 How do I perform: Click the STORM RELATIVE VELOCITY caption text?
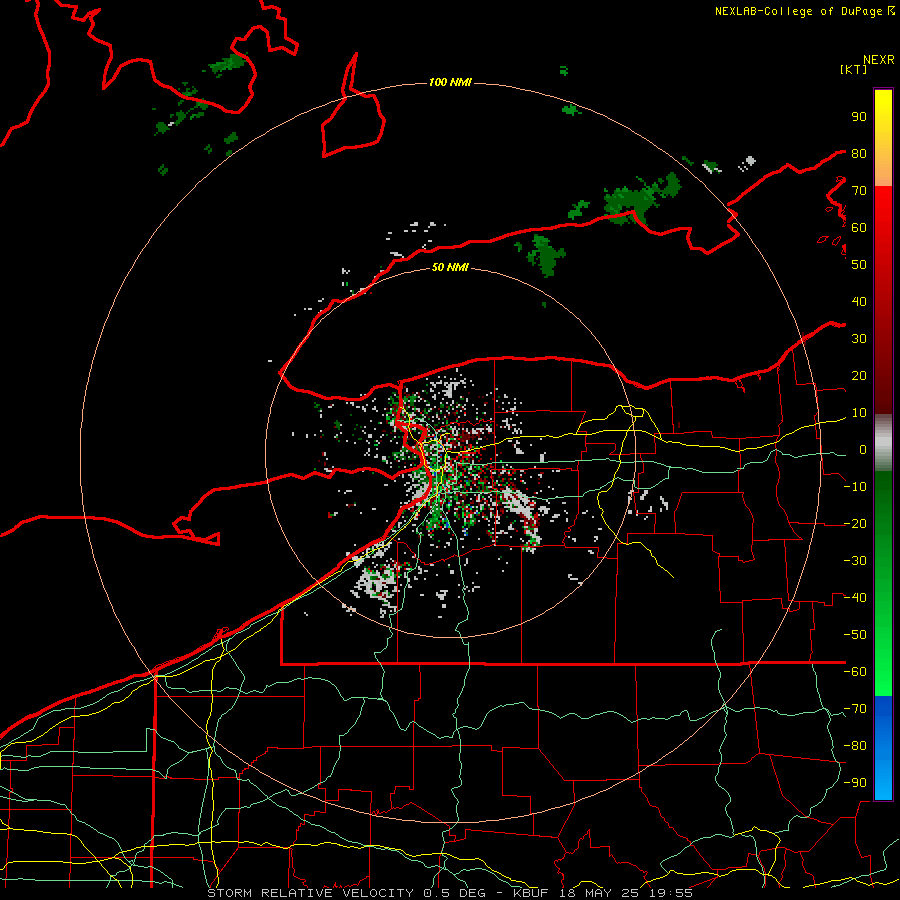312,893
